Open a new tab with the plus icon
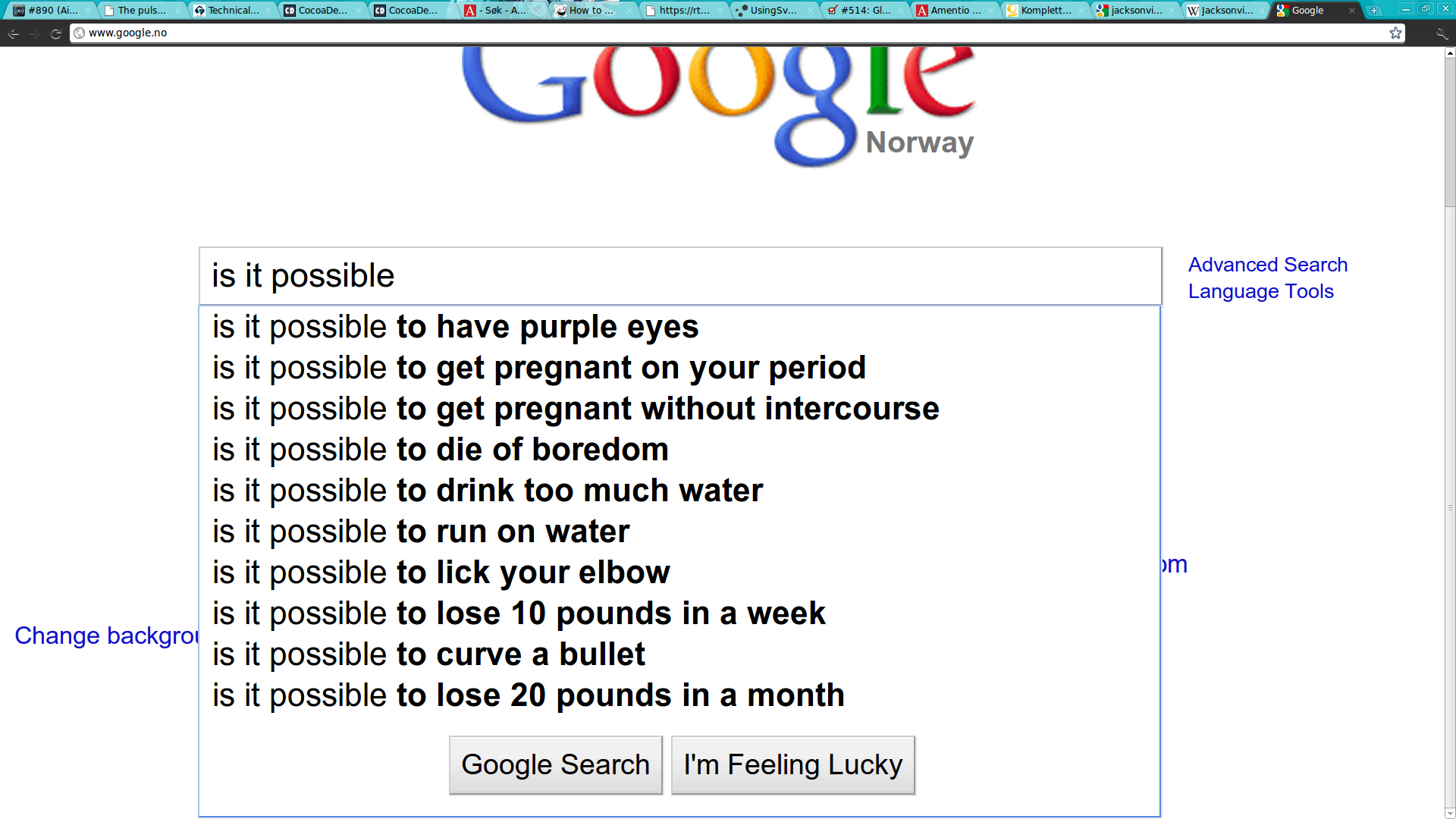Screen dimensions: 1456x819 pos(1374,11)
